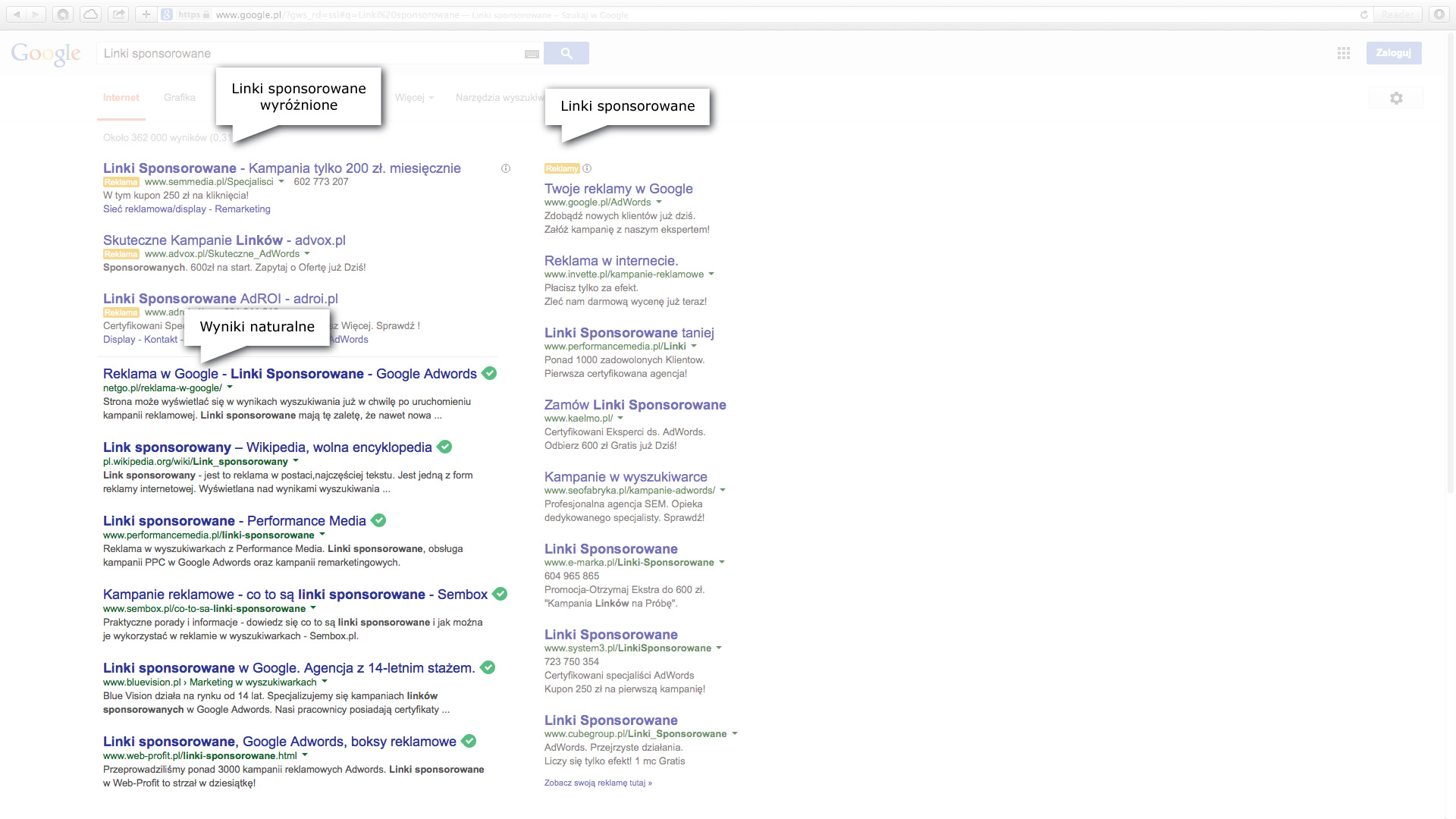Expand arrow next to netgo.pl/reklama-w-google/

click(x=230, y=388)
